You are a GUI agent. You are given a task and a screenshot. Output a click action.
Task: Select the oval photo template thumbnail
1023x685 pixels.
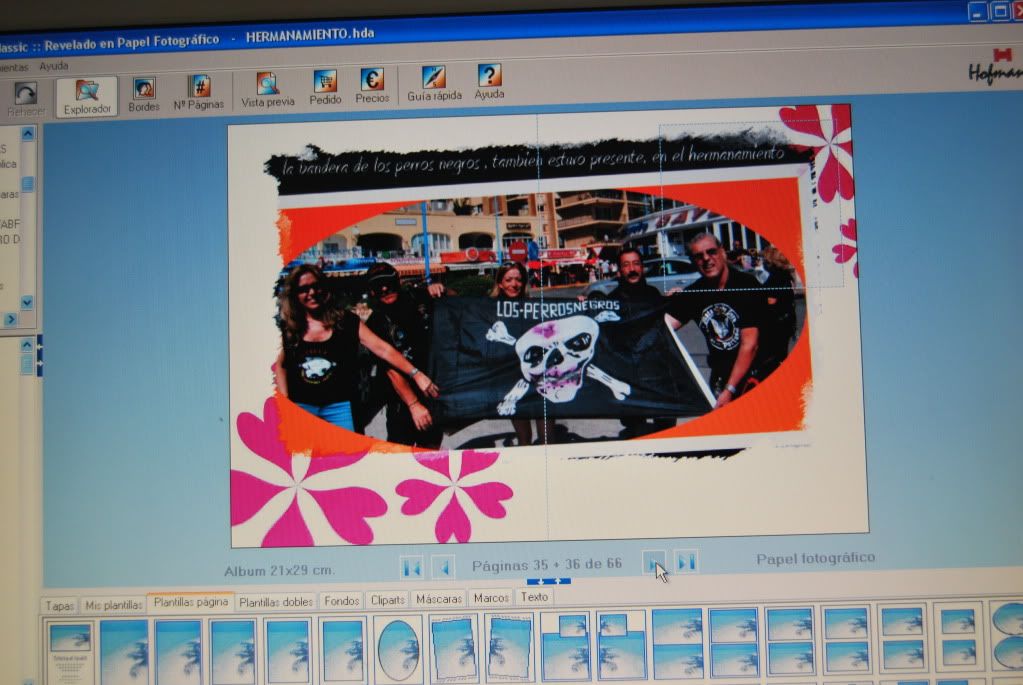[398, 649]
